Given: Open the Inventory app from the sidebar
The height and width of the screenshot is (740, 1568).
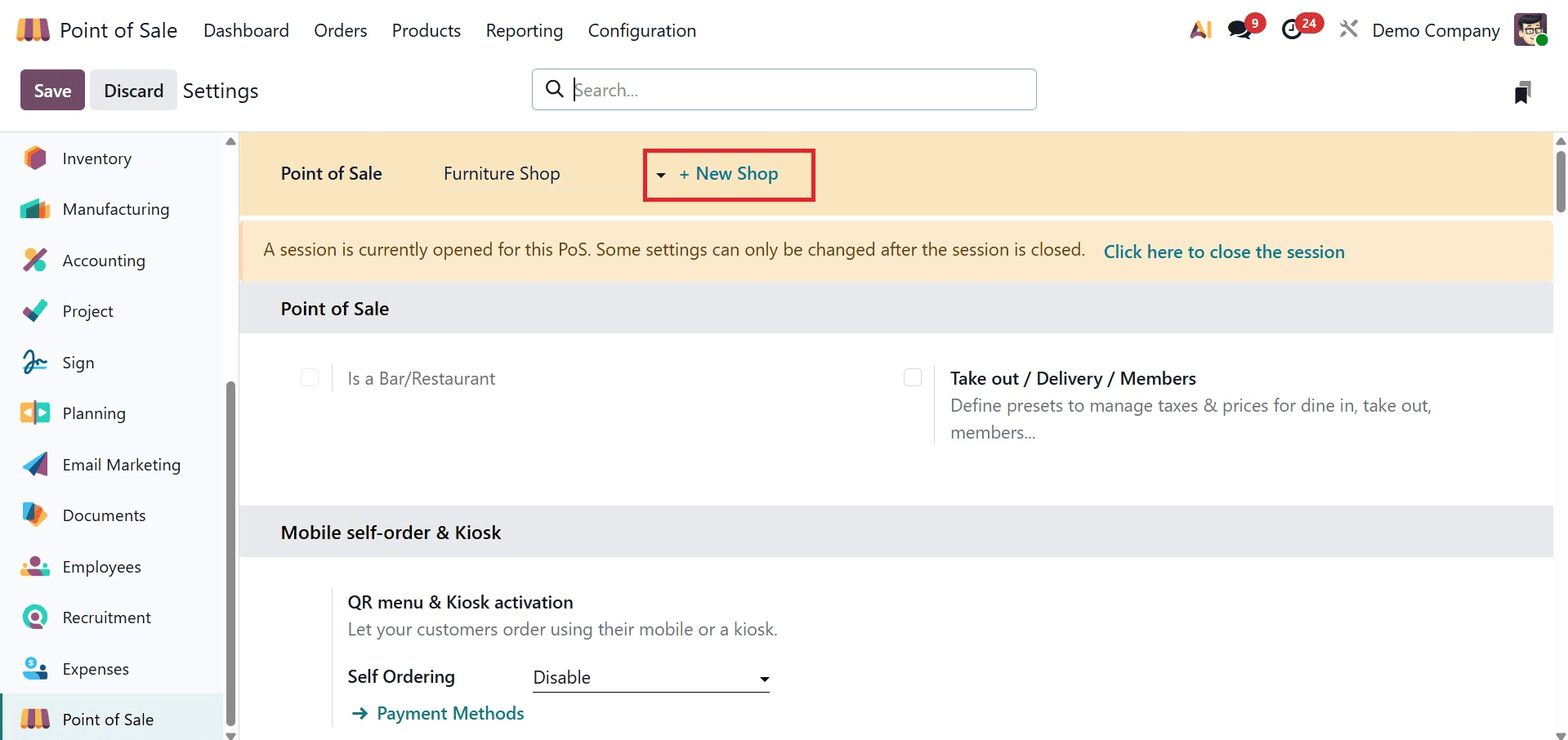Looking at the screenshot, I should (x=96, y=158).
